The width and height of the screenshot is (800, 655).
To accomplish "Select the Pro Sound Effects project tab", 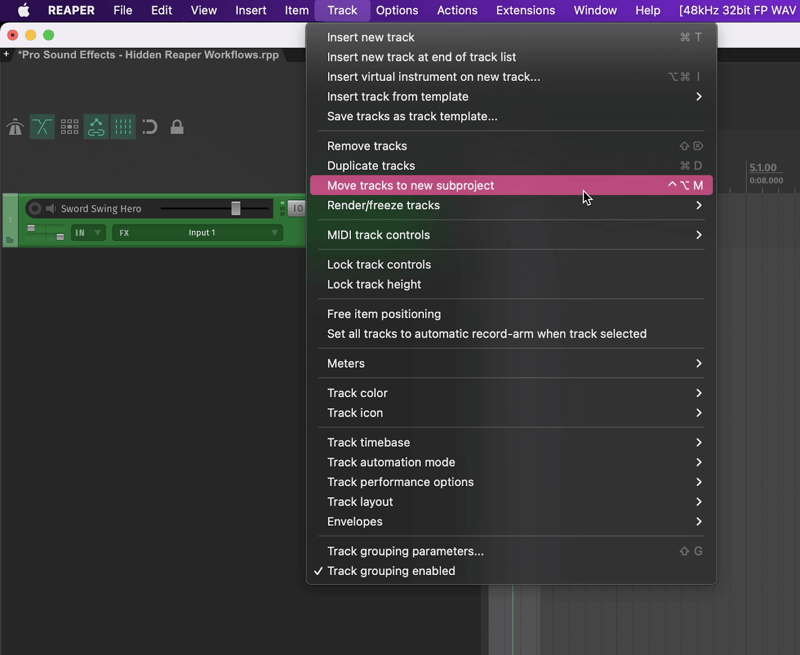I will point(148,55).
